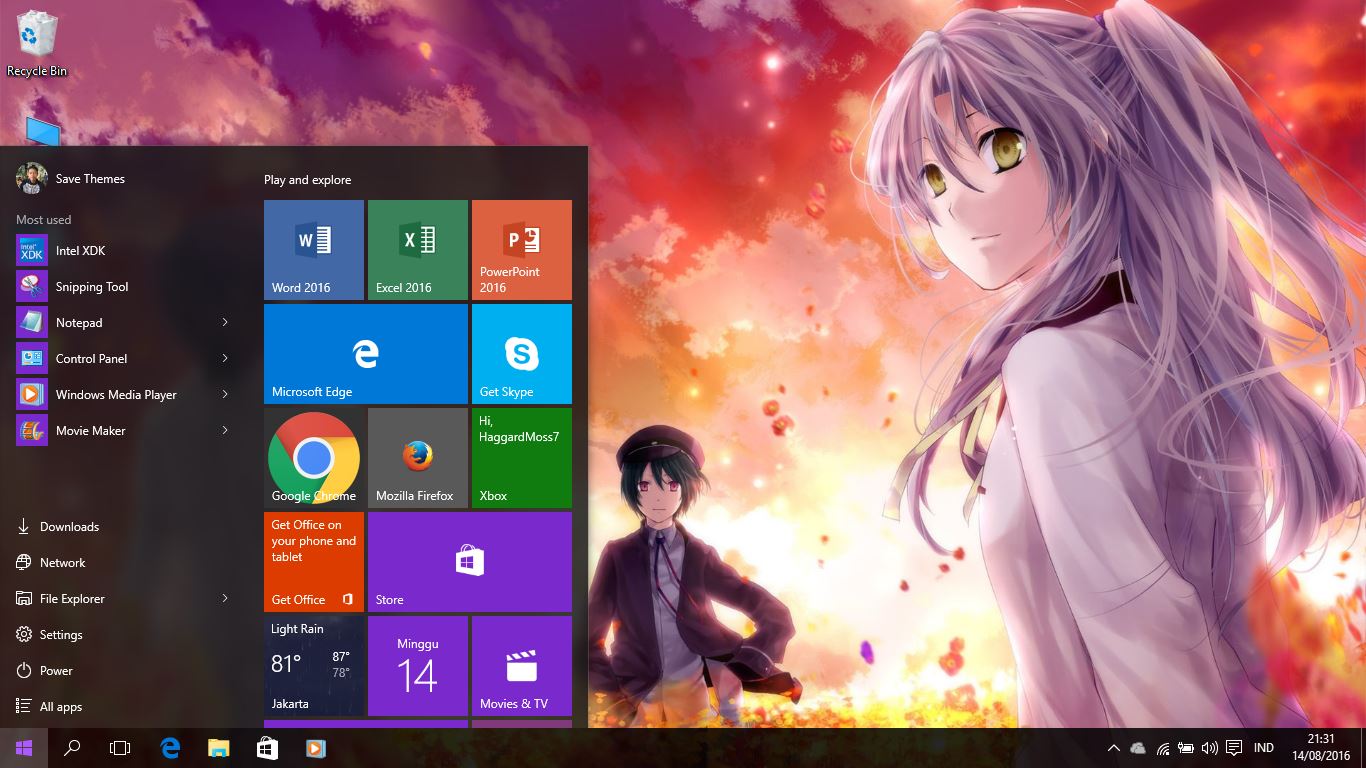1366x768 pixels.
Task: Expand Windows Media Player jump list arrow
Action: [225, 394]
